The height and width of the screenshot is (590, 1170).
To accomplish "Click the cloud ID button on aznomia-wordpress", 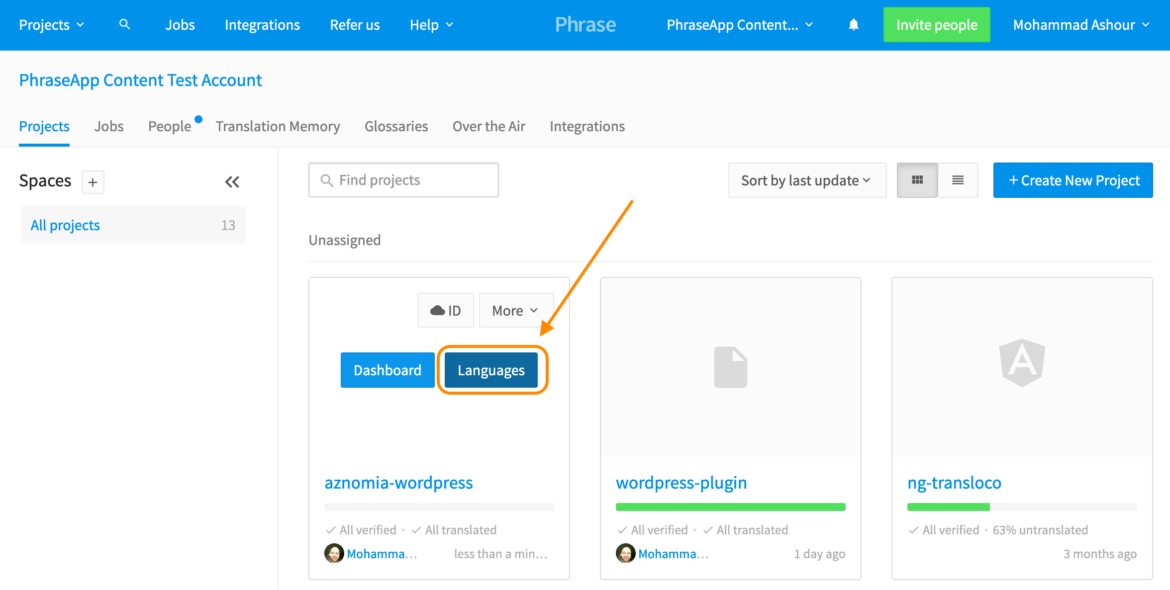I will click(445, 311).
